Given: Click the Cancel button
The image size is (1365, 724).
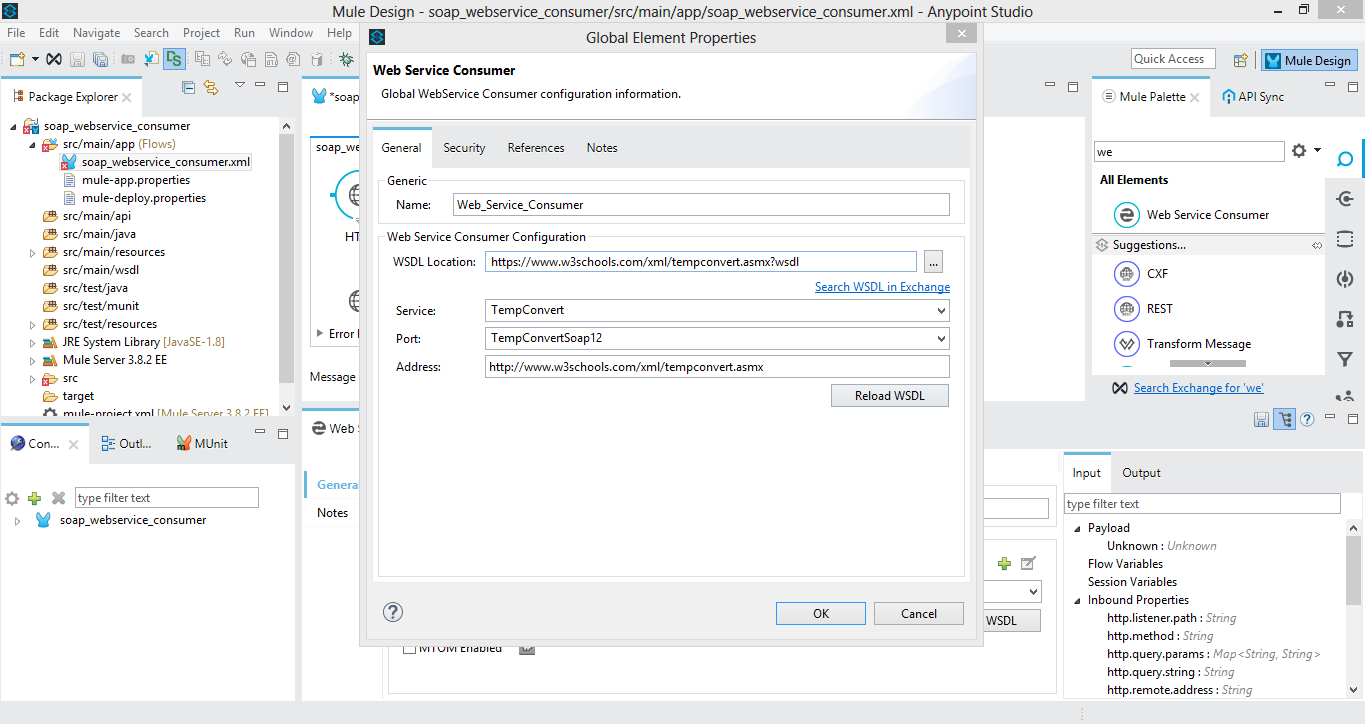Looking at the screenshot, I should (919, 613).
